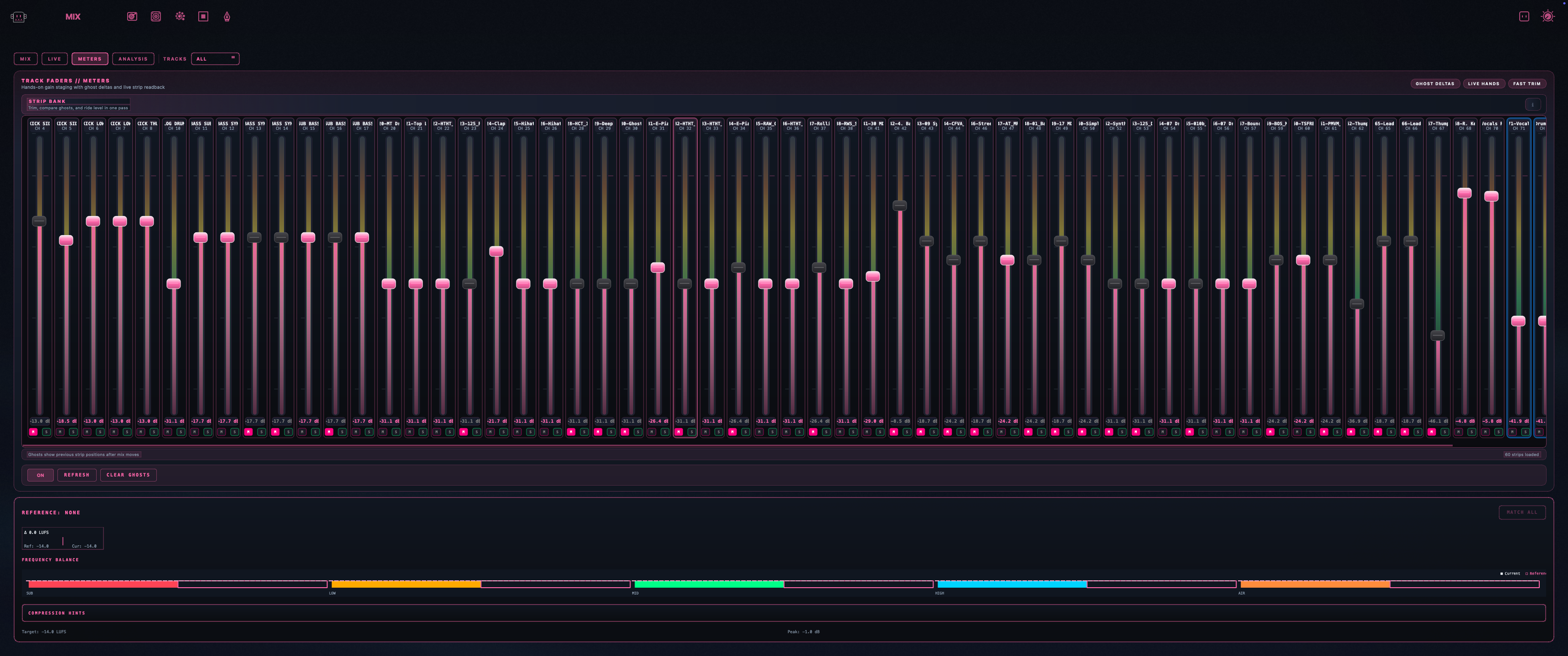Screen dimensions: 1568x656
Task: Select the METERS tab
Action: point(89,59)
